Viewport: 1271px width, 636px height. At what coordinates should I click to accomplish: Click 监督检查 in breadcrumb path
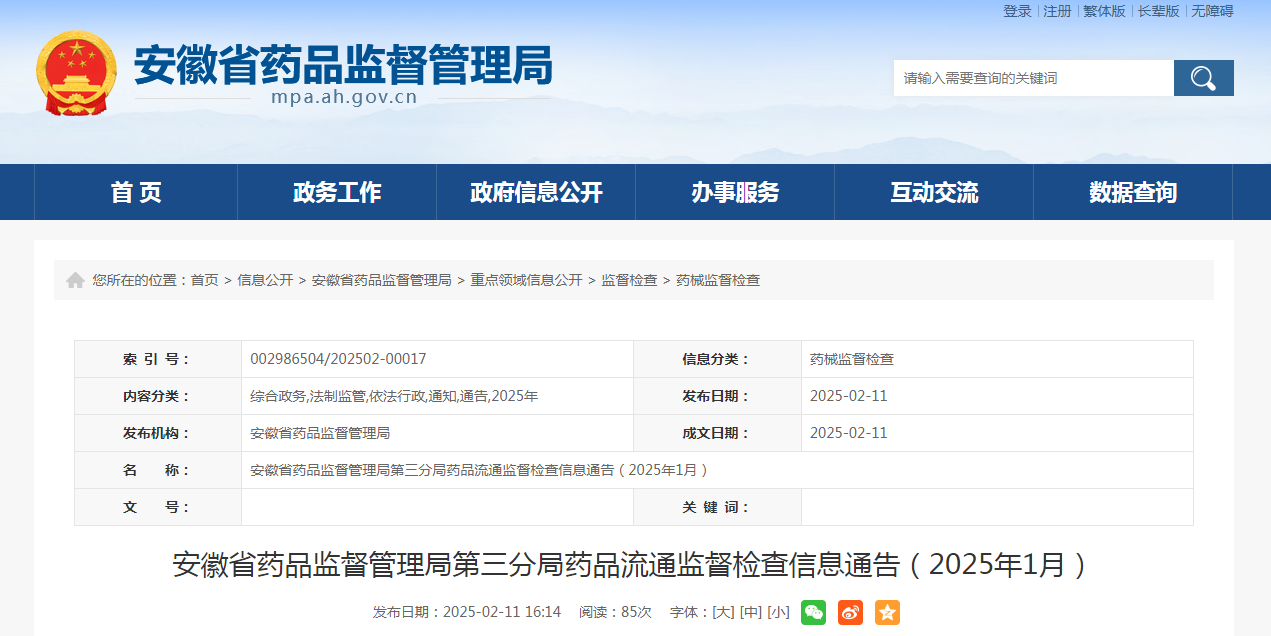click(629, 280)
